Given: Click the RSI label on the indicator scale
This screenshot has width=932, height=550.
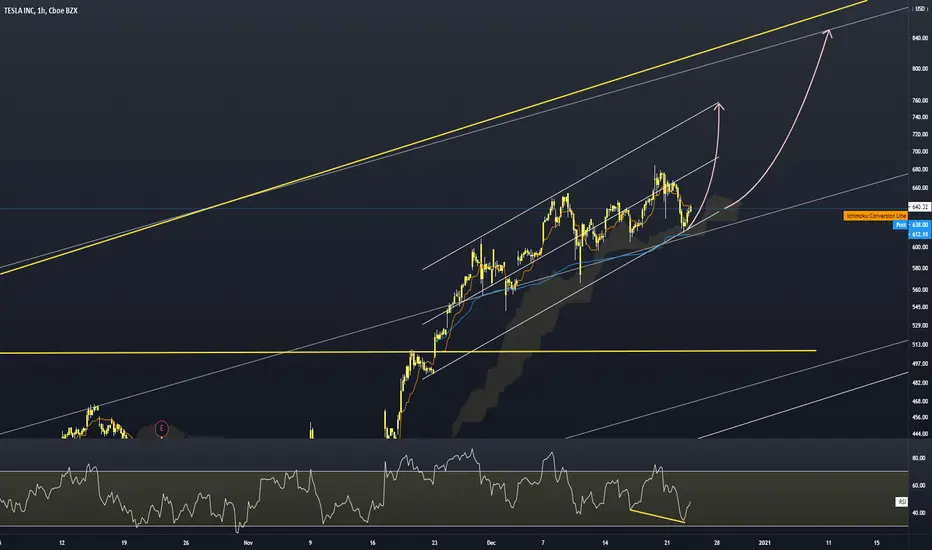Looking at the screenshot, I should point(902,502).
